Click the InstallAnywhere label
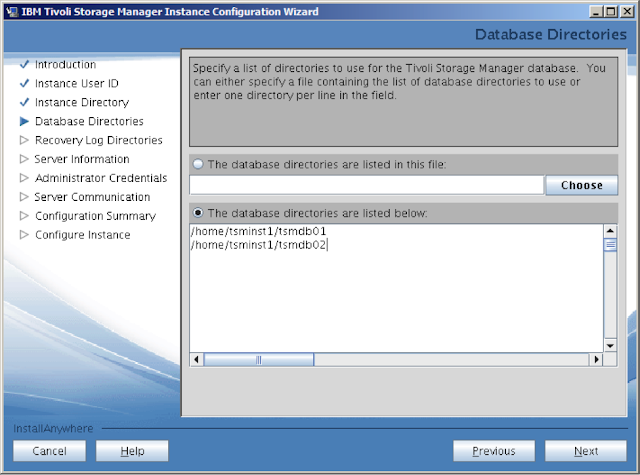640x475 pixels. click(53, 428)
